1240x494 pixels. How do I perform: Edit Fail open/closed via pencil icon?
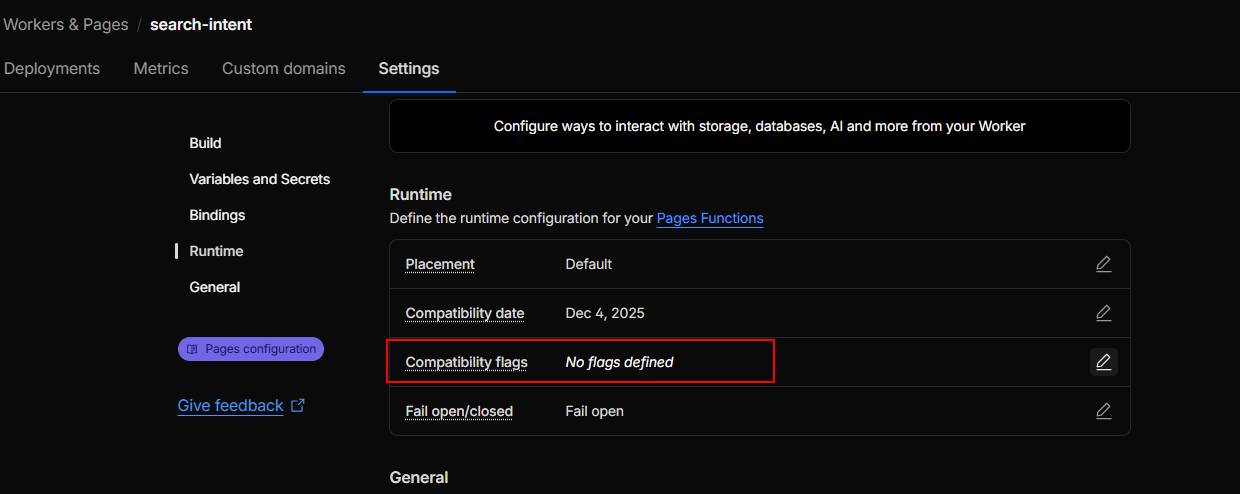tap(1103, 411)
